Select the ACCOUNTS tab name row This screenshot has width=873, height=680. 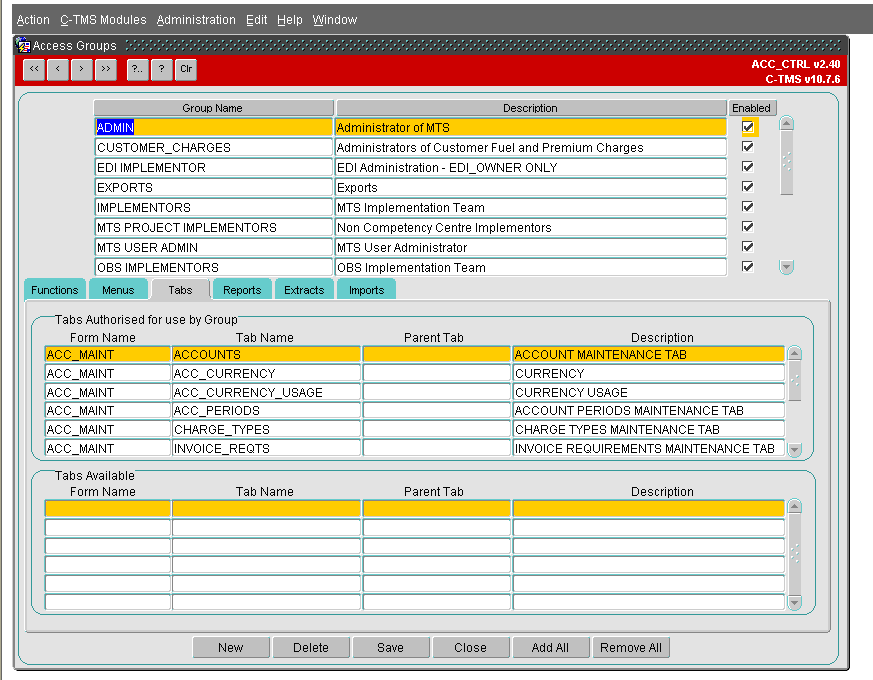[x=266, y=355]
